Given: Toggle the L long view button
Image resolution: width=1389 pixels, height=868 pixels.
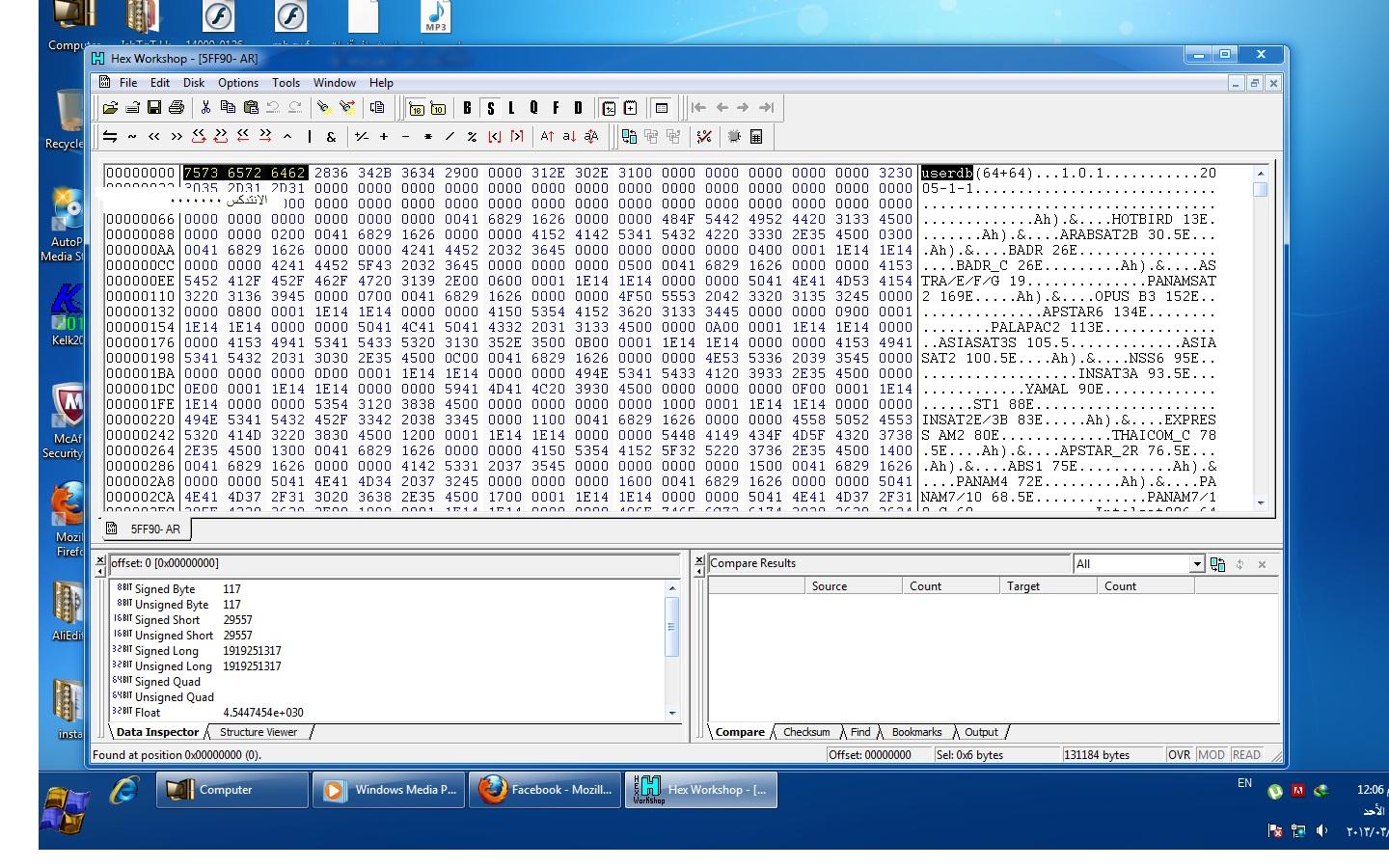Looking at the screenshot, I should [511, 108].
